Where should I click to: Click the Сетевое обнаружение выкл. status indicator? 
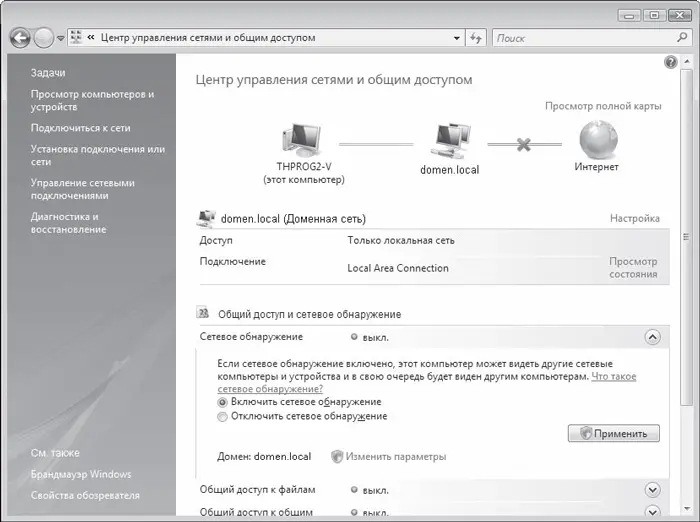point(354,337)
